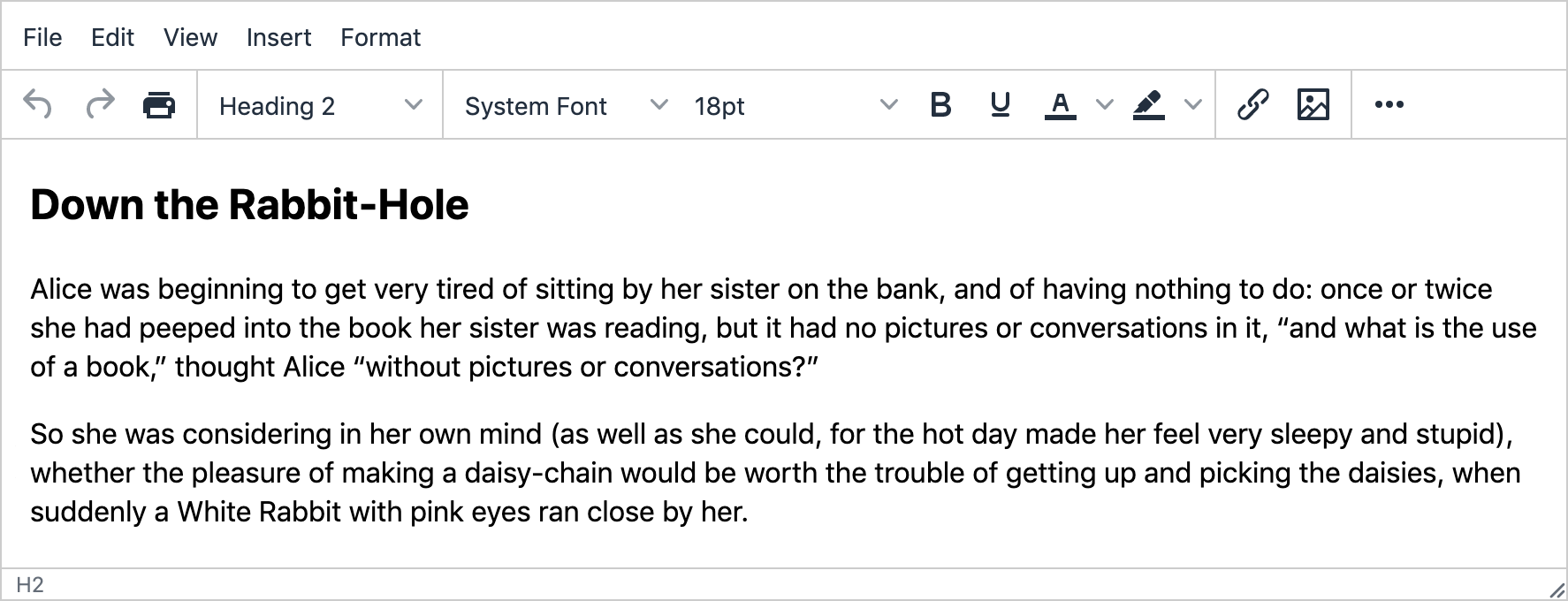
Task: Print the document using printer icon
Action: tap(159, 104)
